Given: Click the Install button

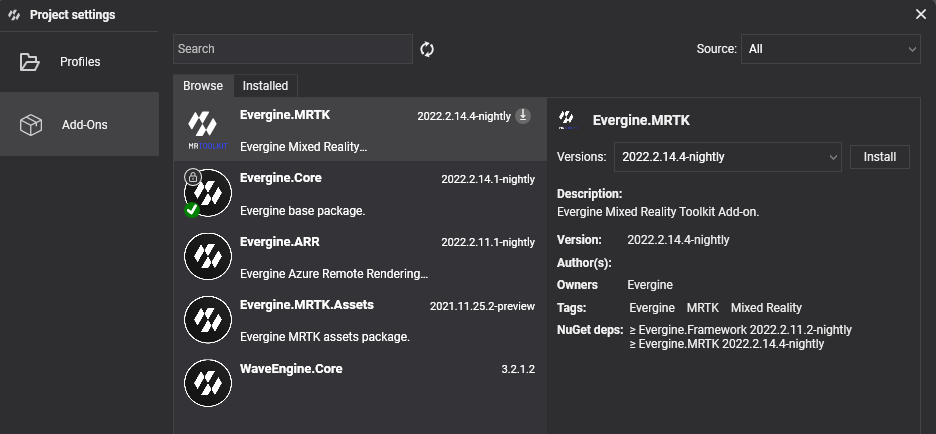Looking at the screenshot, I should click(880, 157).
